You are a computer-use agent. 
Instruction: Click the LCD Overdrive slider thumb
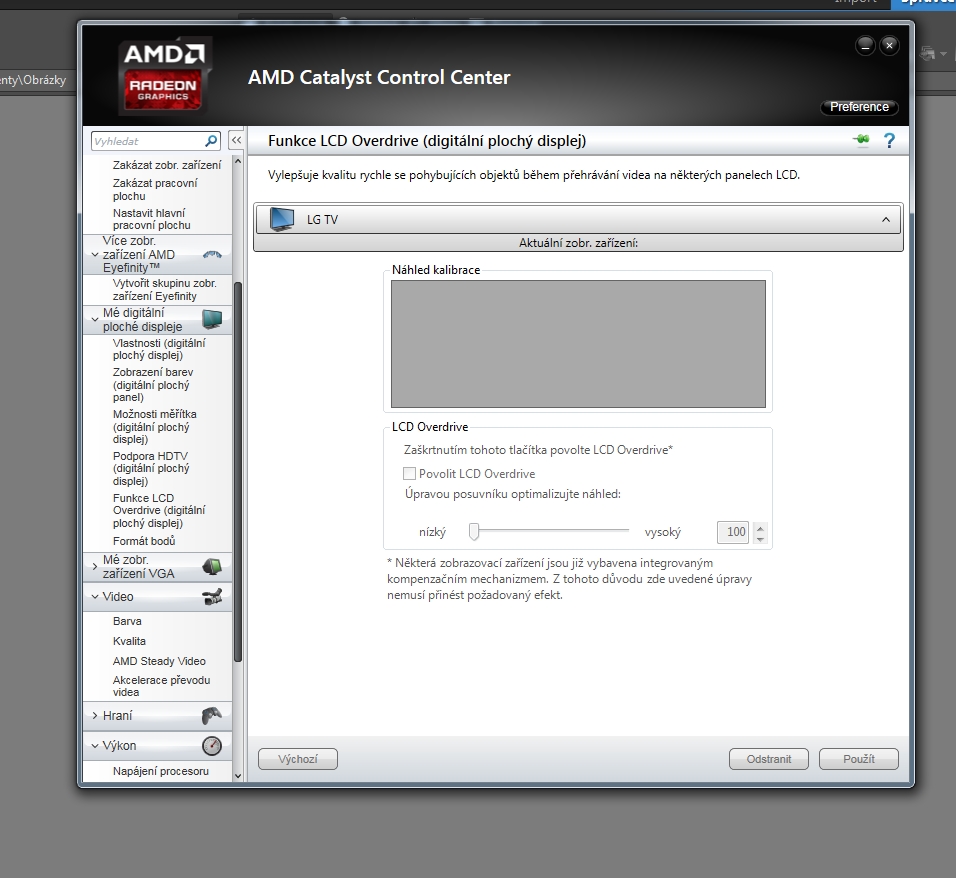474,532
